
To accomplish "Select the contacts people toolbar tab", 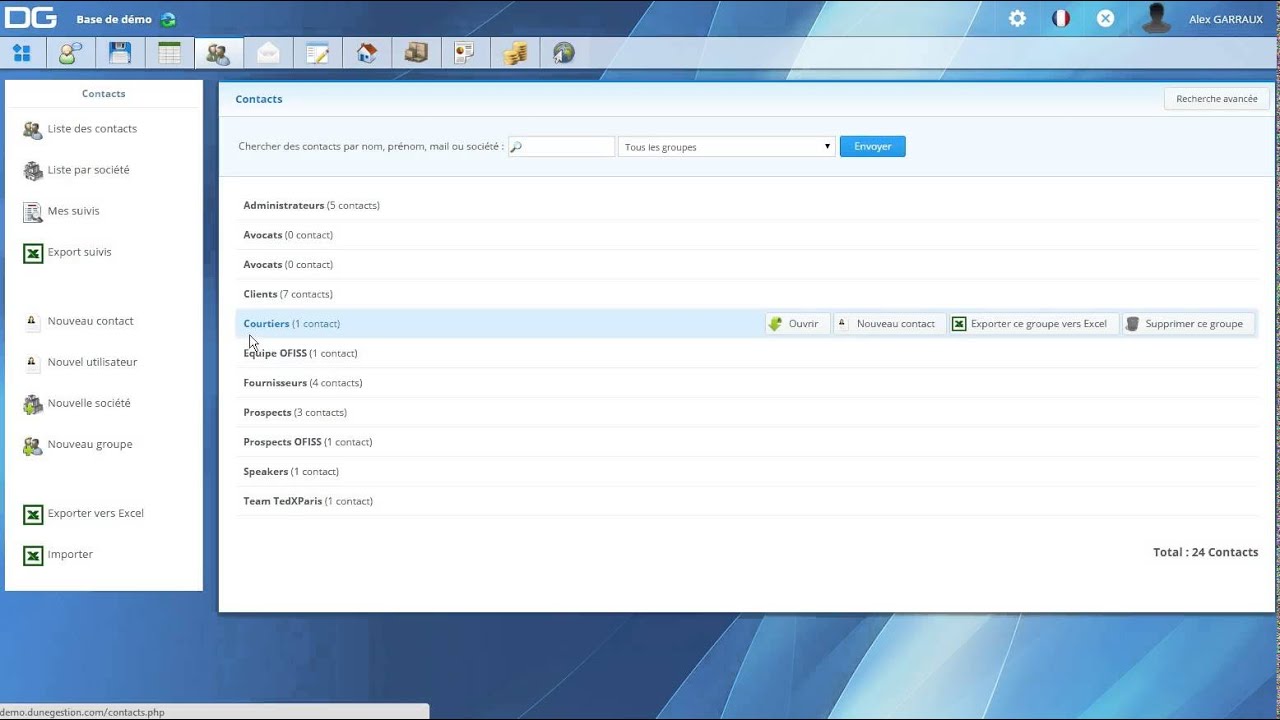I will (x=218, y=53).
